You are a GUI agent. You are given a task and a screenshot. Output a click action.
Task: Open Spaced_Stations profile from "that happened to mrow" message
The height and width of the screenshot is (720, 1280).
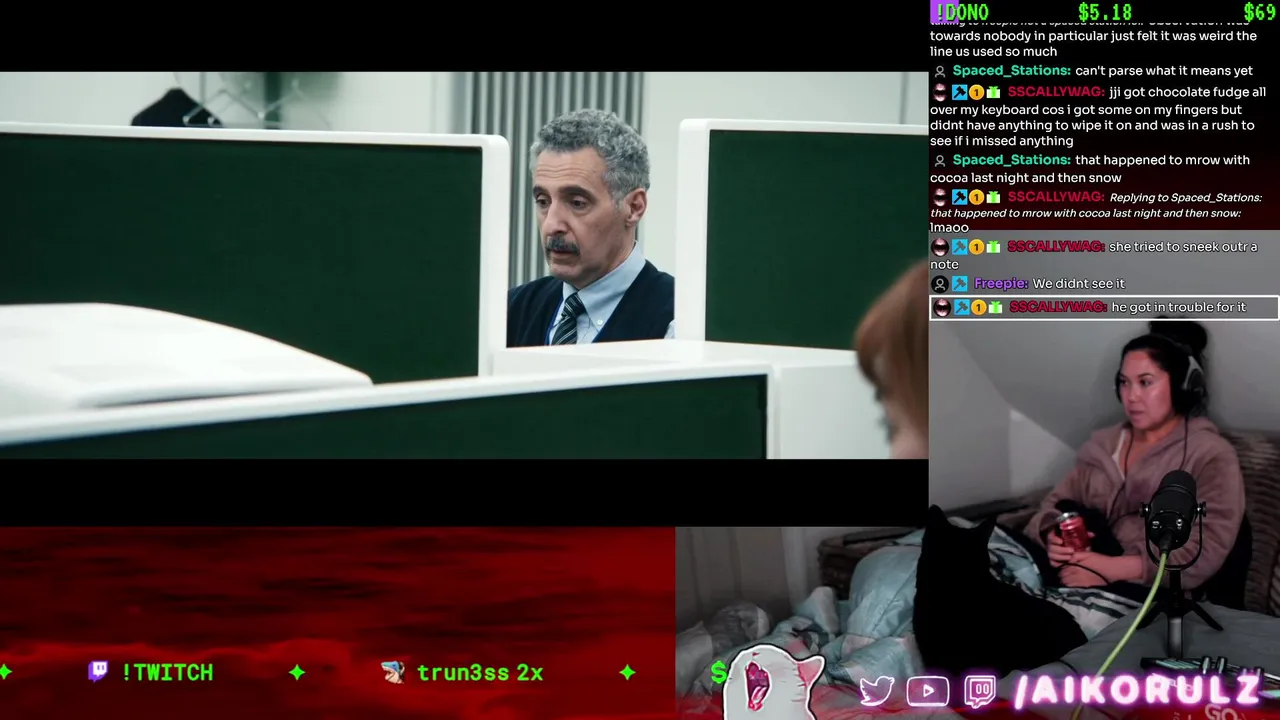click(1011, 160)
